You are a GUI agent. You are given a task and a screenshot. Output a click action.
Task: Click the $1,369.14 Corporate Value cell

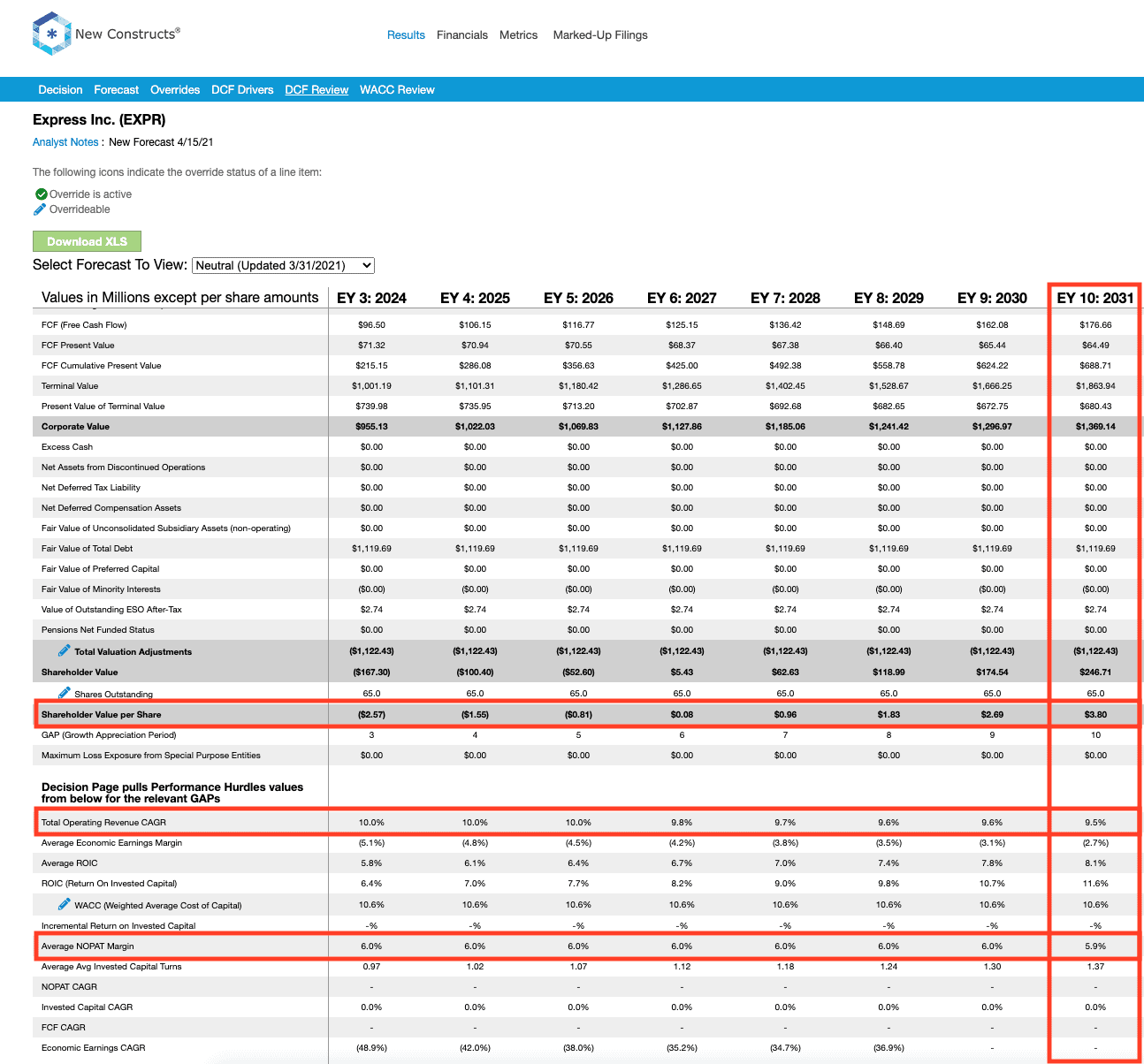pos(1095,427)
